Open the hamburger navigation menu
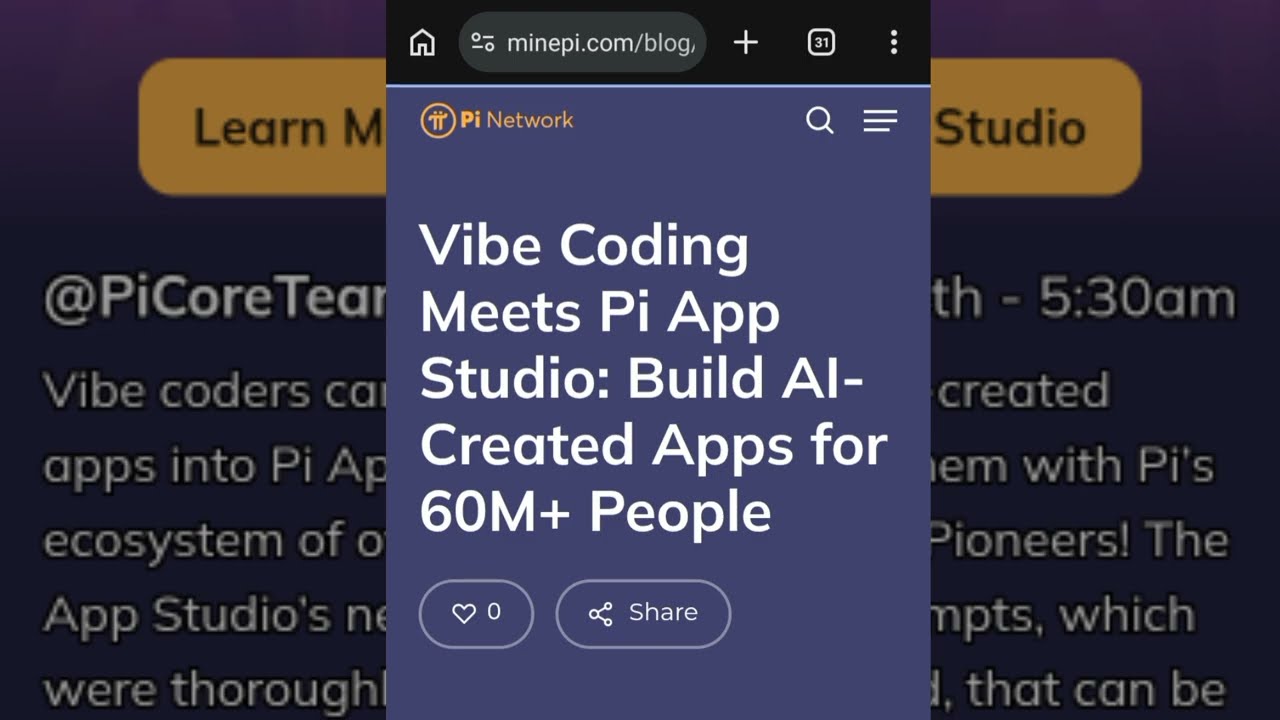 (880, 121)
